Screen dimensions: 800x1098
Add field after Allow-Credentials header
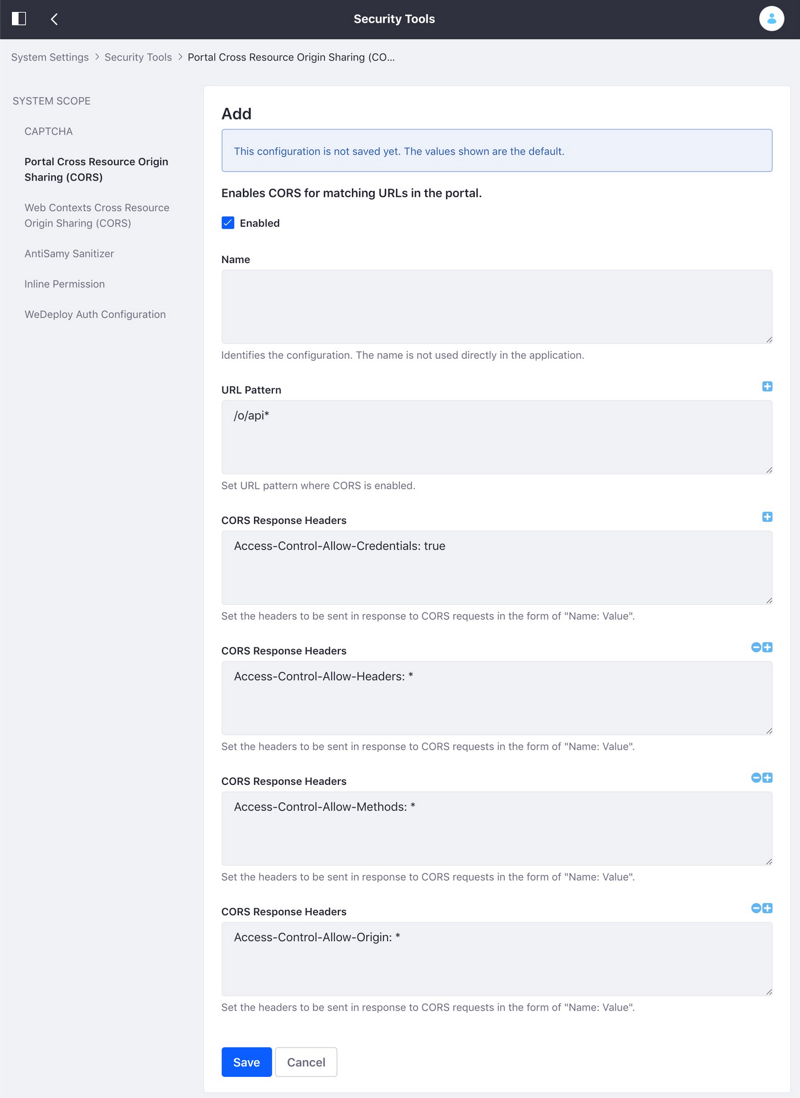pos(767,517)
